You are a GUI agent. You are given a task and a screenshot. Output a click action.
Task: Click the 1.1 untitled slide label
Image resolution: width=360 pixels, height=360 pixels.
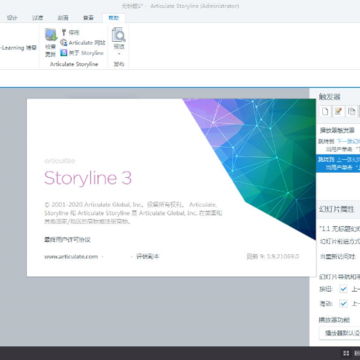339,229
